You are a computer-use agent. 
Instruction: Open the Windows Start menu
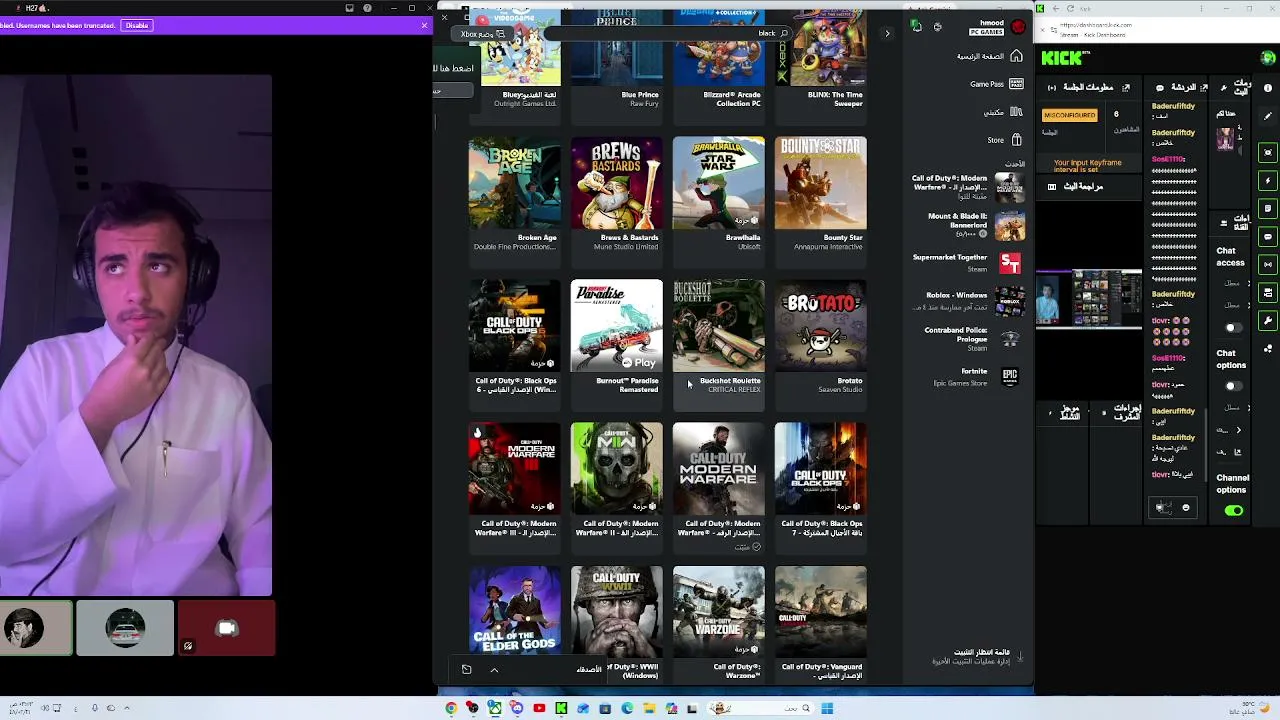(x=827, y=709)
